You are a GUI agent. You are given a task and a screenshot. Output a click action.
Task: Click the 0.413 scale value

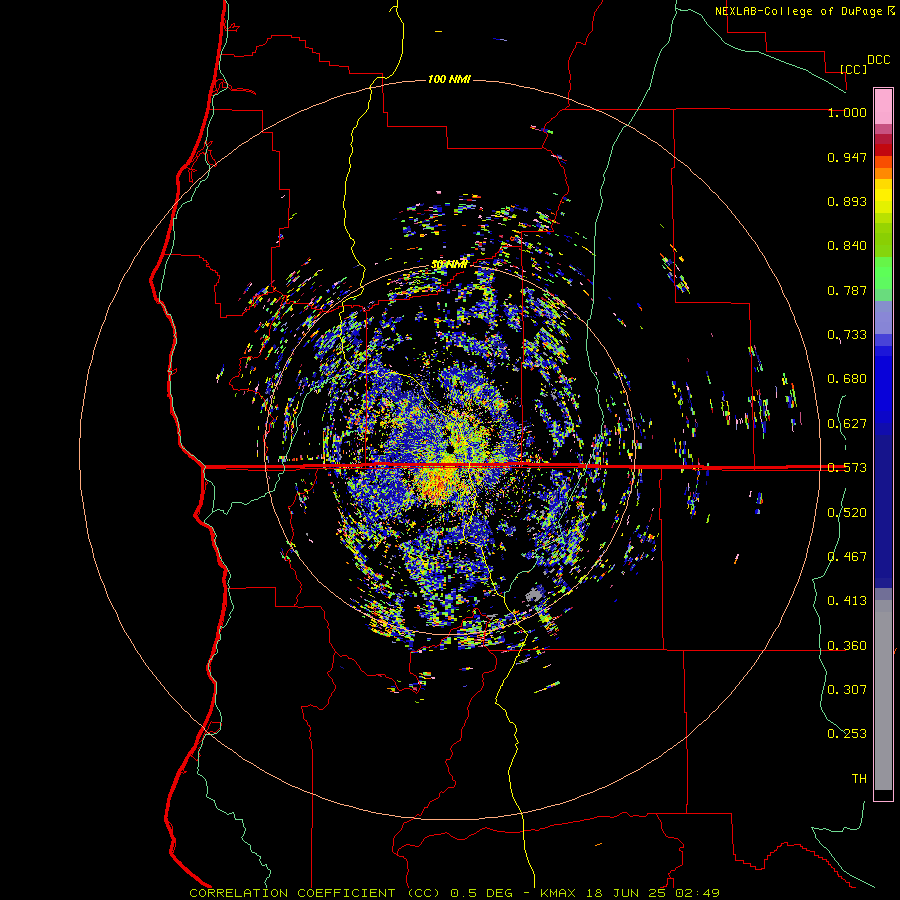(847, 601)
